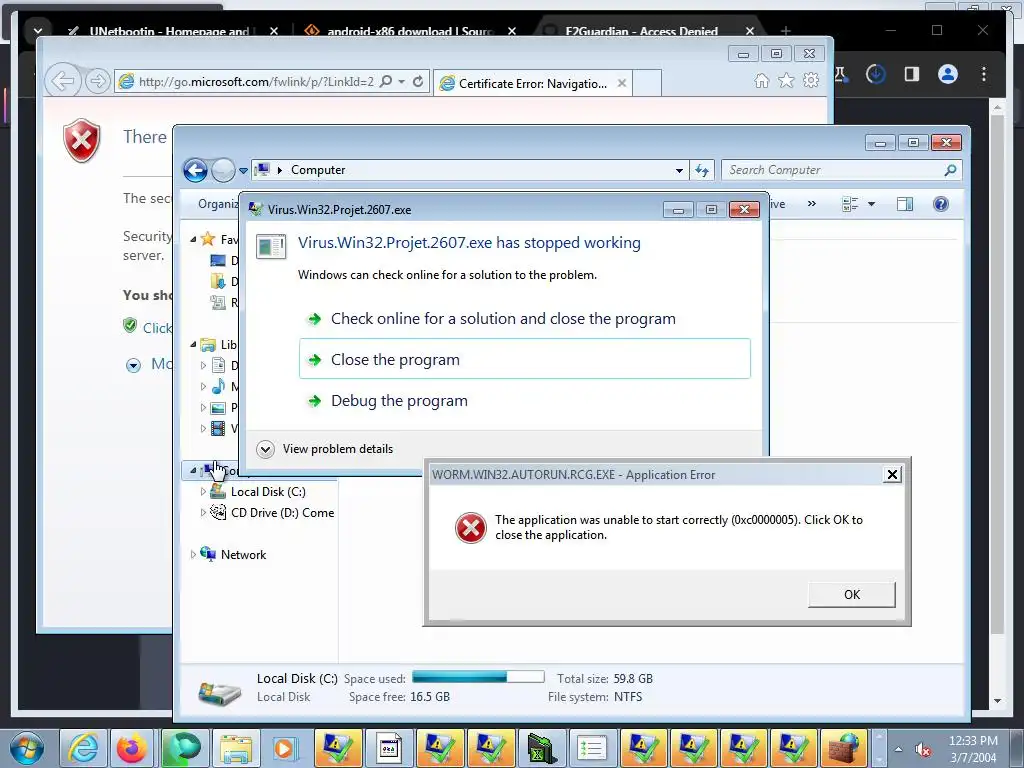1024x768 pixels.
Task: Refresh the Computer address bar location
Action: (x=702, y=170)
